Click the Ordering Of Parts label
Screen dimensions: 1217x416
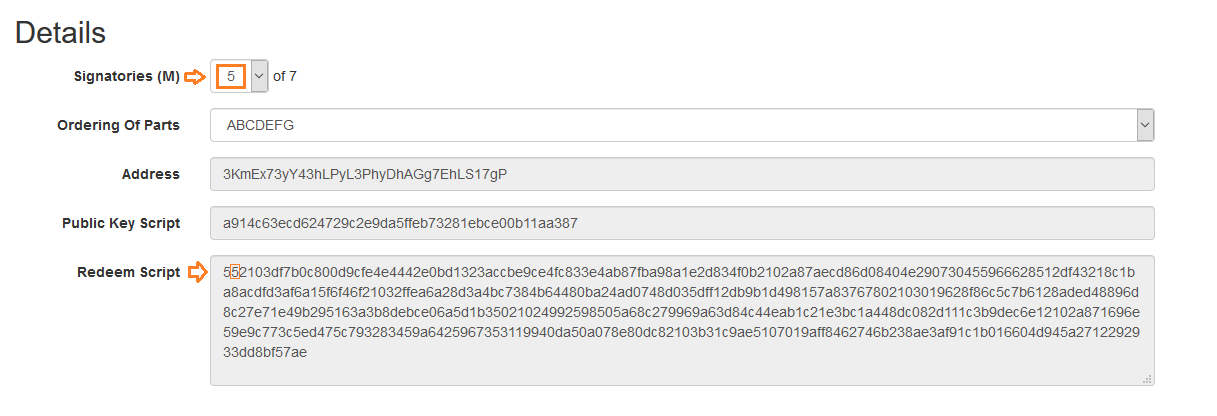pyautogui.click(x=119, y=125)
